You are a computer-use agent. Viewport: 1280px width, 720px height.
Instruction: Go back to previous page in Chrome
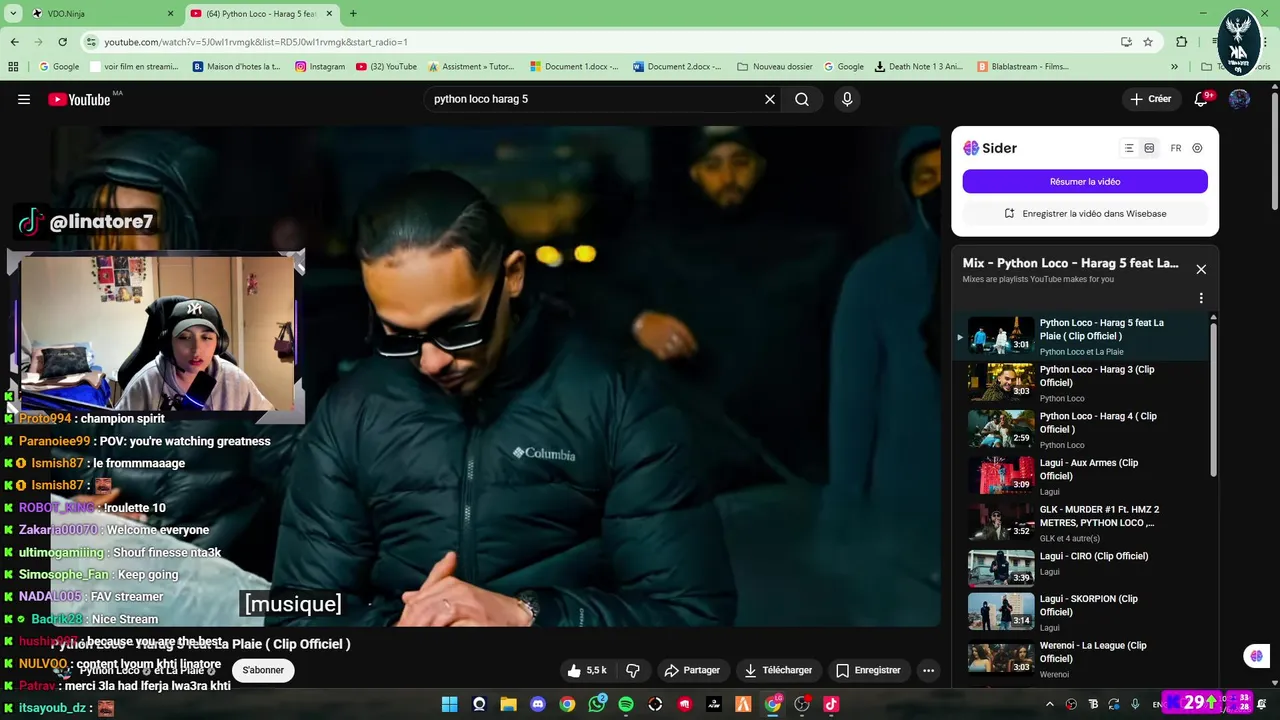14,42
